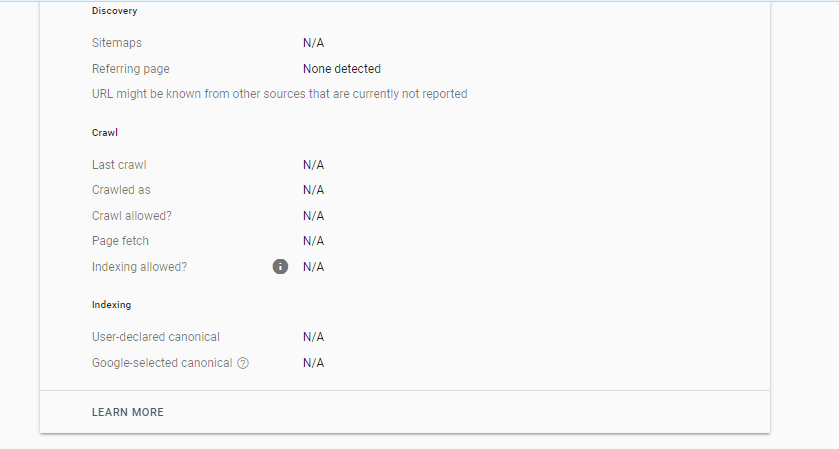
Task: Click the Indexing allowed info icon
Action: 280,267
